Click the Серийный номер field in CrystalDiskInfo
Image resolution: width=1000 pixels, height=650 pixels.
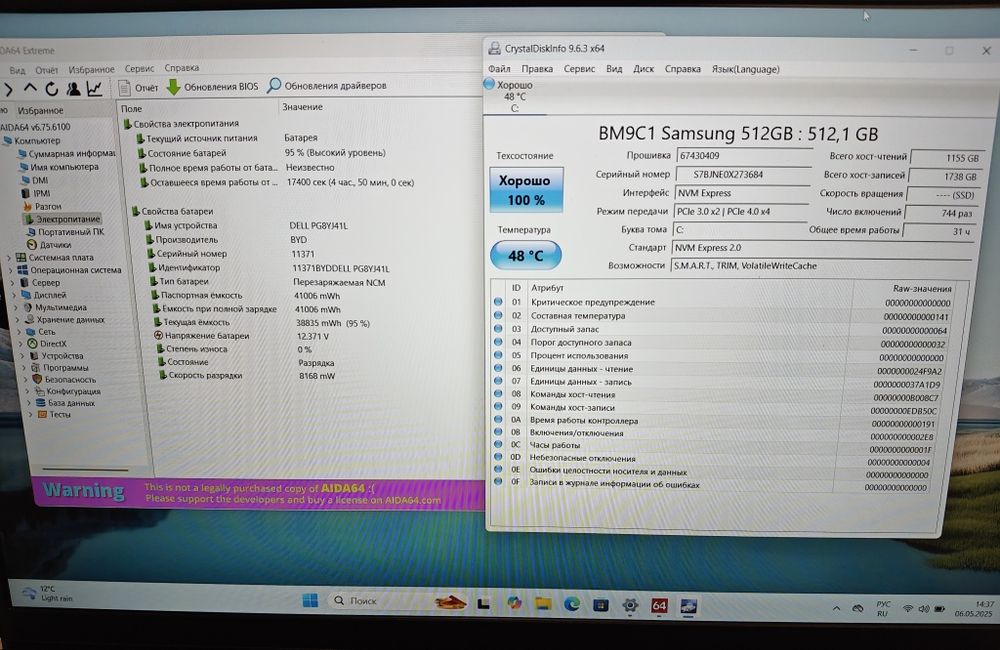pos(743,174)
